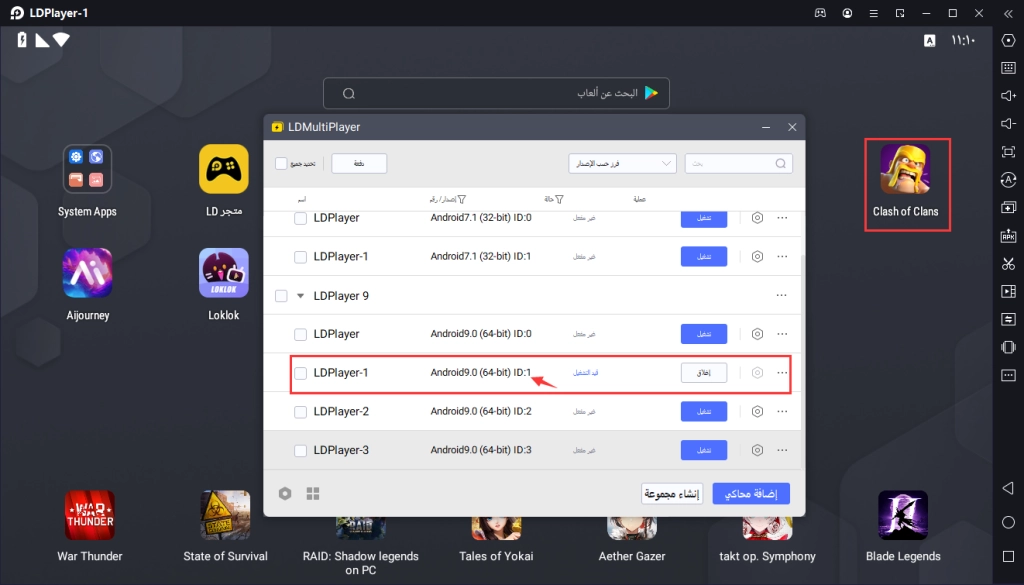Screen dimensions: 1024x585
Task: Click the shake device icon in sidebar
Action: [1008, 347]
